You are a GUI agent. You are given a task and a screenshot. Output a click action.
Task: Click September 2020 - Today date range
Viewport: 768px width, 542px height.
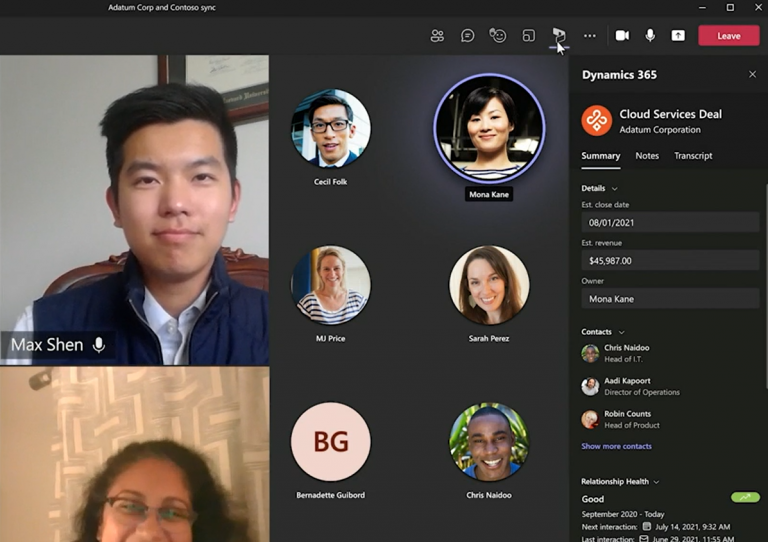[x=623, y=514]
